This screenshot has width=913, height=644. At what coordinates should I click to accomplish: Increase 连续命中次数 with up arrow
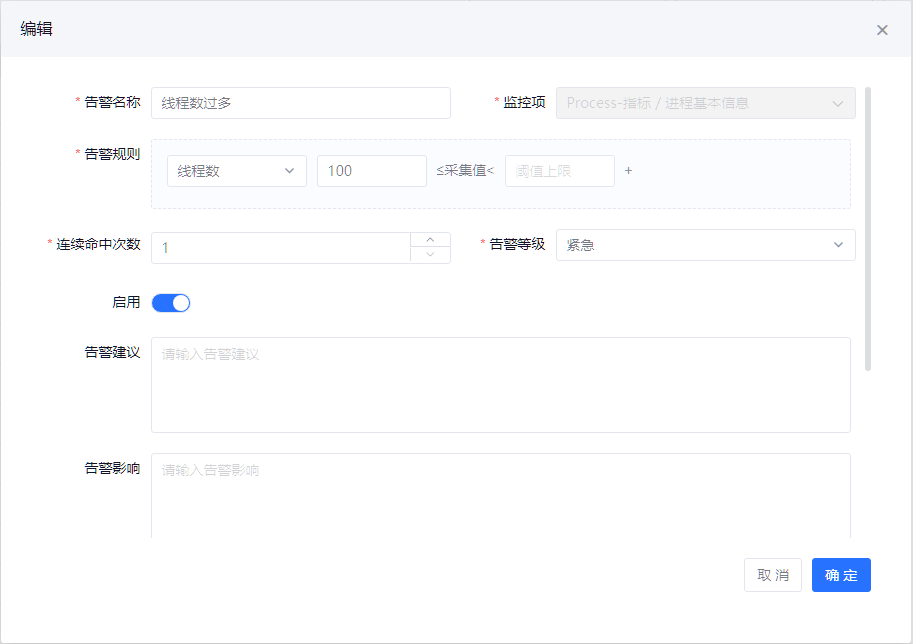click(430, 240)
